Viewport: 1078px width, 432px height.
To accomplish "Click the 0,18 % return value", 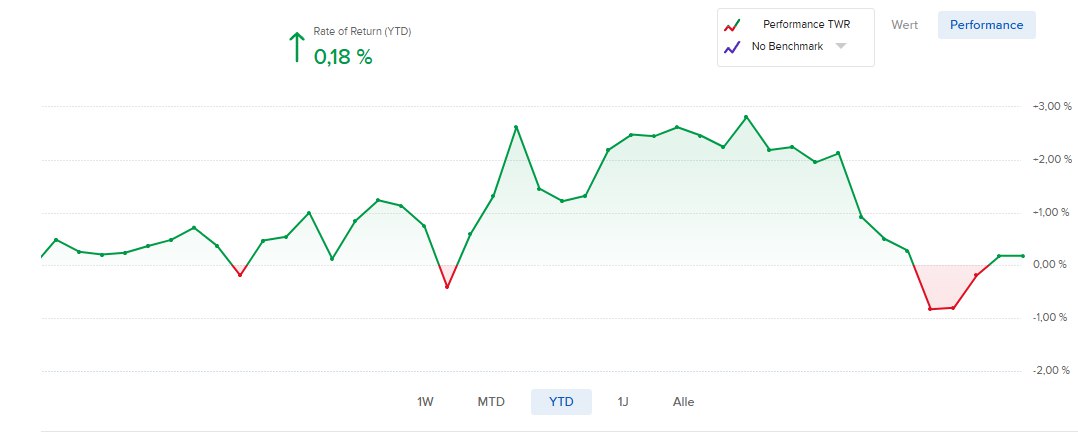I will click(x=343, y=57).
